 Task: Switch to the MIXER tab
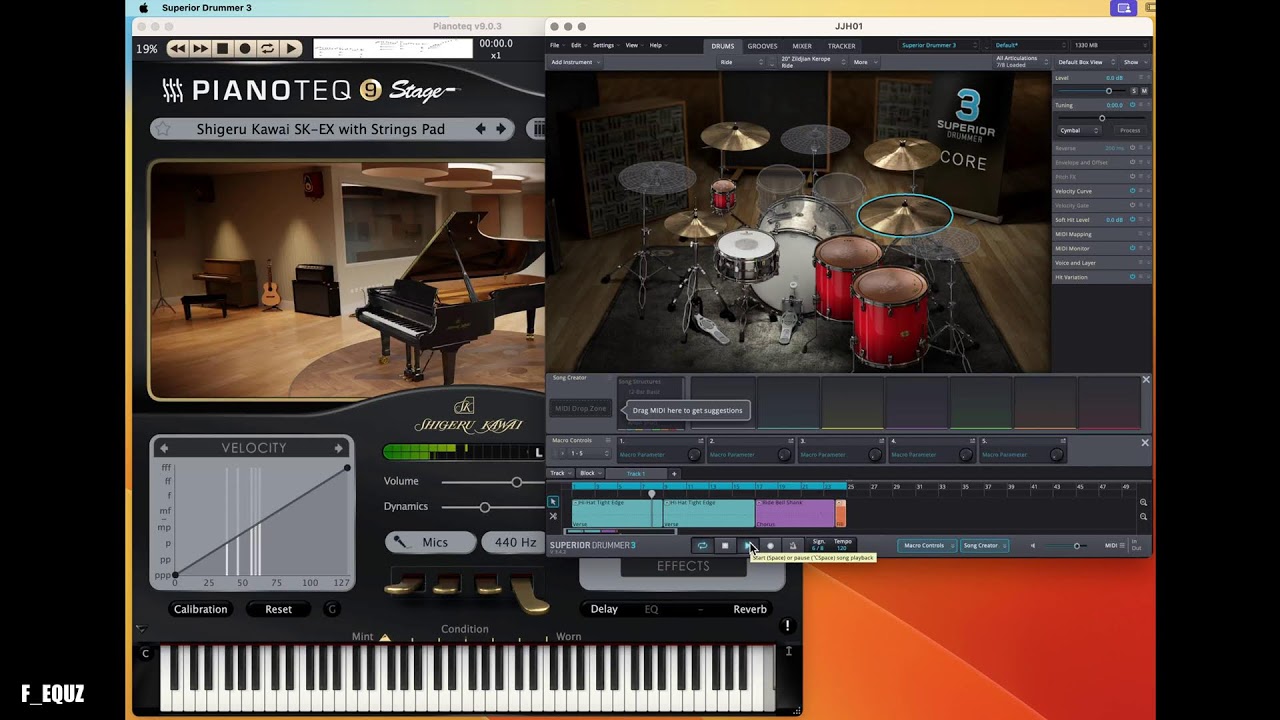pyautogui.click(x=802, y=46)
